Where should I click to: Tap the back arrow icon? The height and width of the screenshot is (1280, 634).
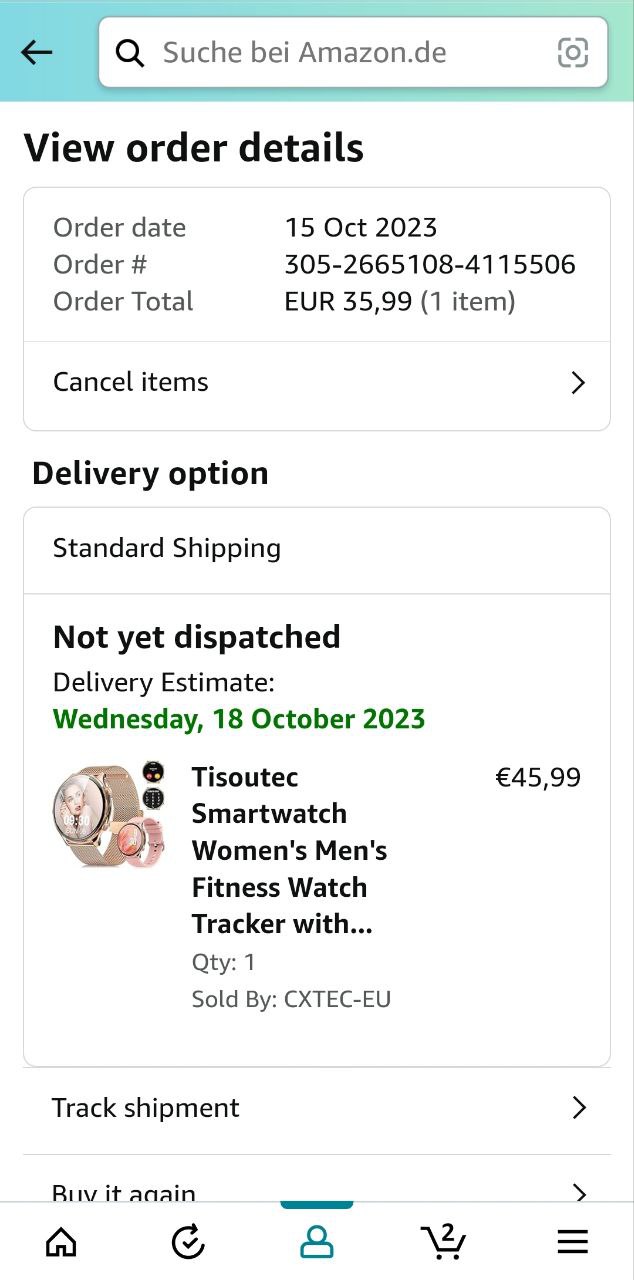pyautogui.click(x=36, y=52)
